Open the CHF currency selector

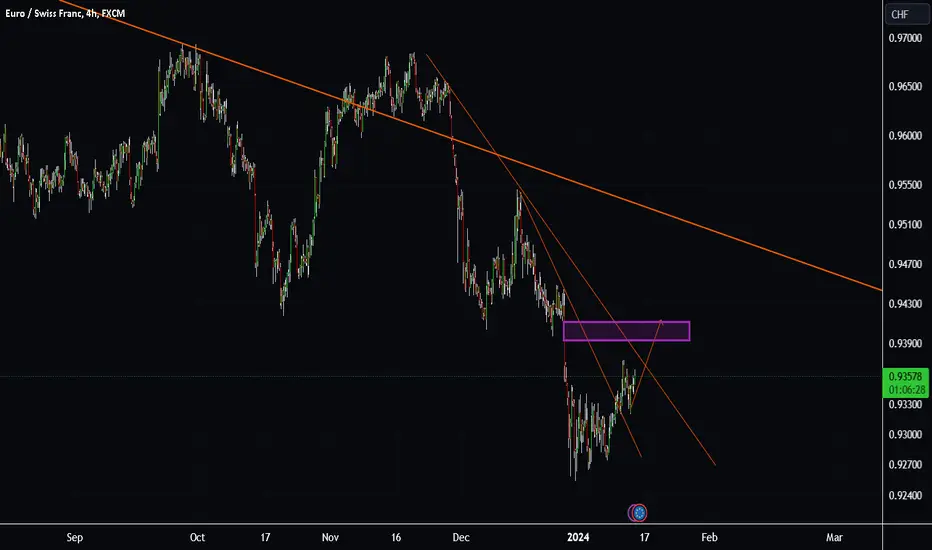[907, 14]
